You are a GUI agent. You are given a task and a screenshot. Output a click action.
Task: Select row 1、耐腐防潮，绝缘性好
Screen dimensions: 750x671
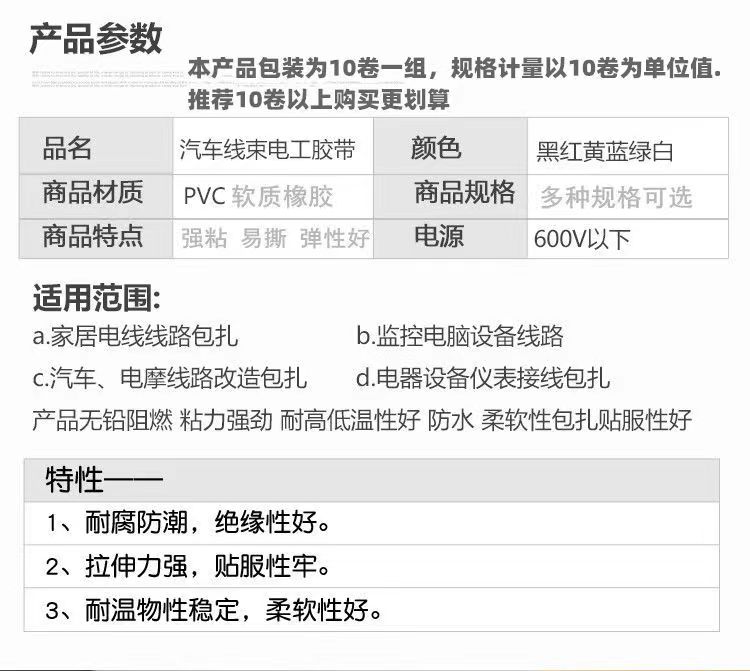[x=372, y=523]
